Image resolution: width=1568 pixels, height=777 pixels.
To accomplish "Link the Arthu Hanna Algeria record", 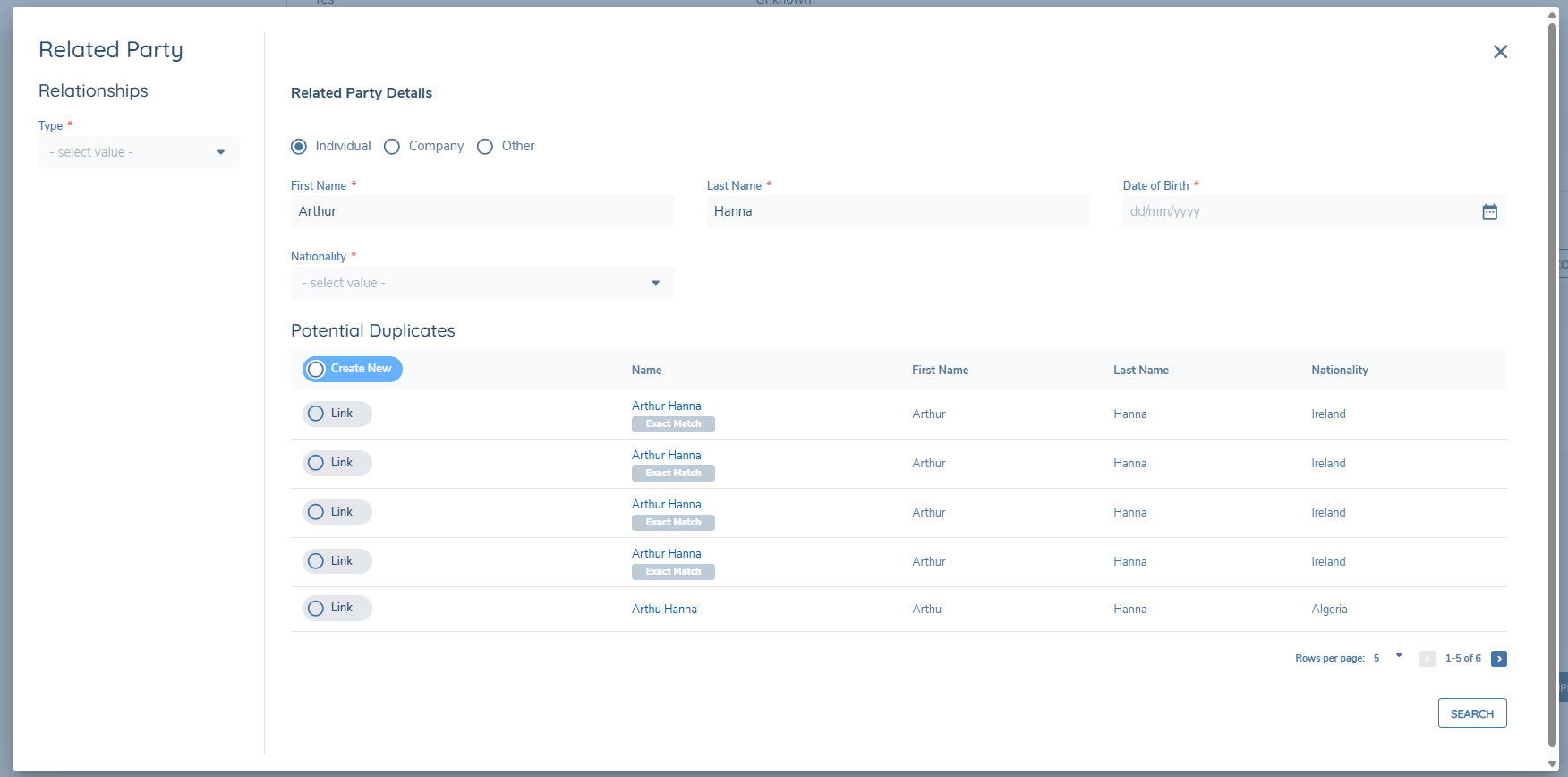I will (x=316, y=609).
